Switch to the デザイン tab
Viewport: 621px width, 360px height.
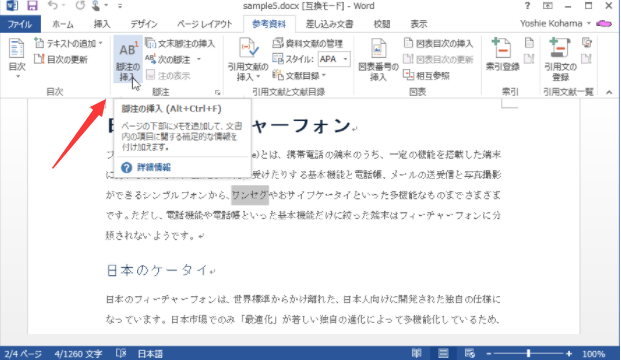click(144, 24)
